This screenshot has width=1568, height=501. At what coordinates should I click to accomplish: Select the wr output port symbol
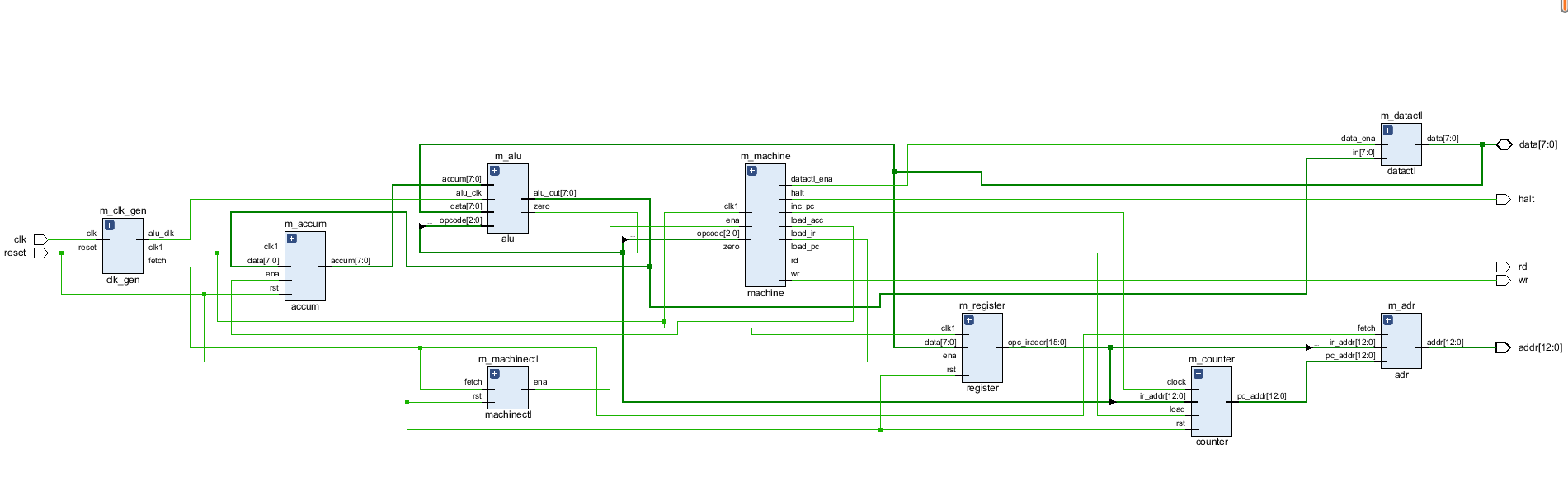click(1503, 280)
